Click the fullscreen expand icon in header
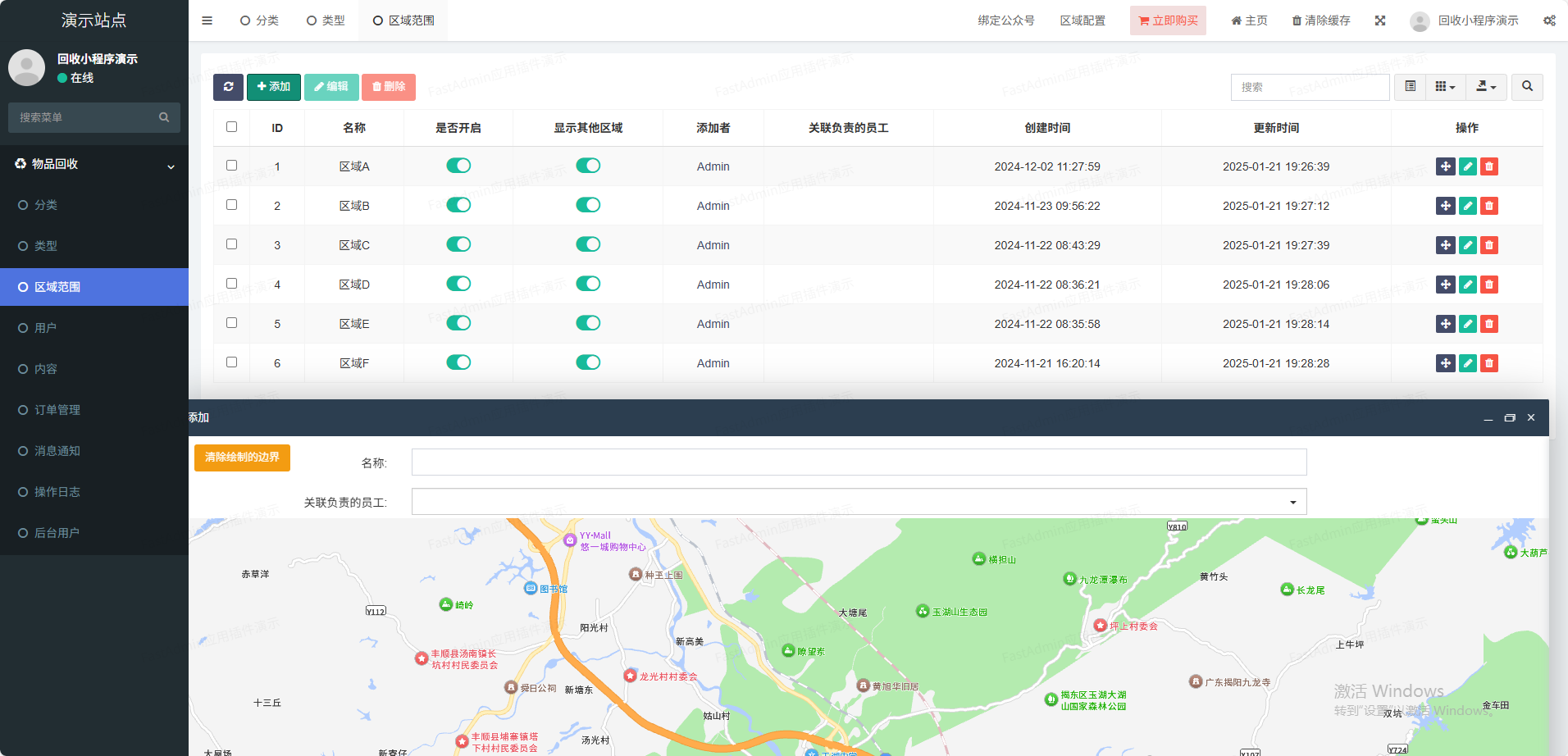1568x756 pixels. (x=1380, y=20)
